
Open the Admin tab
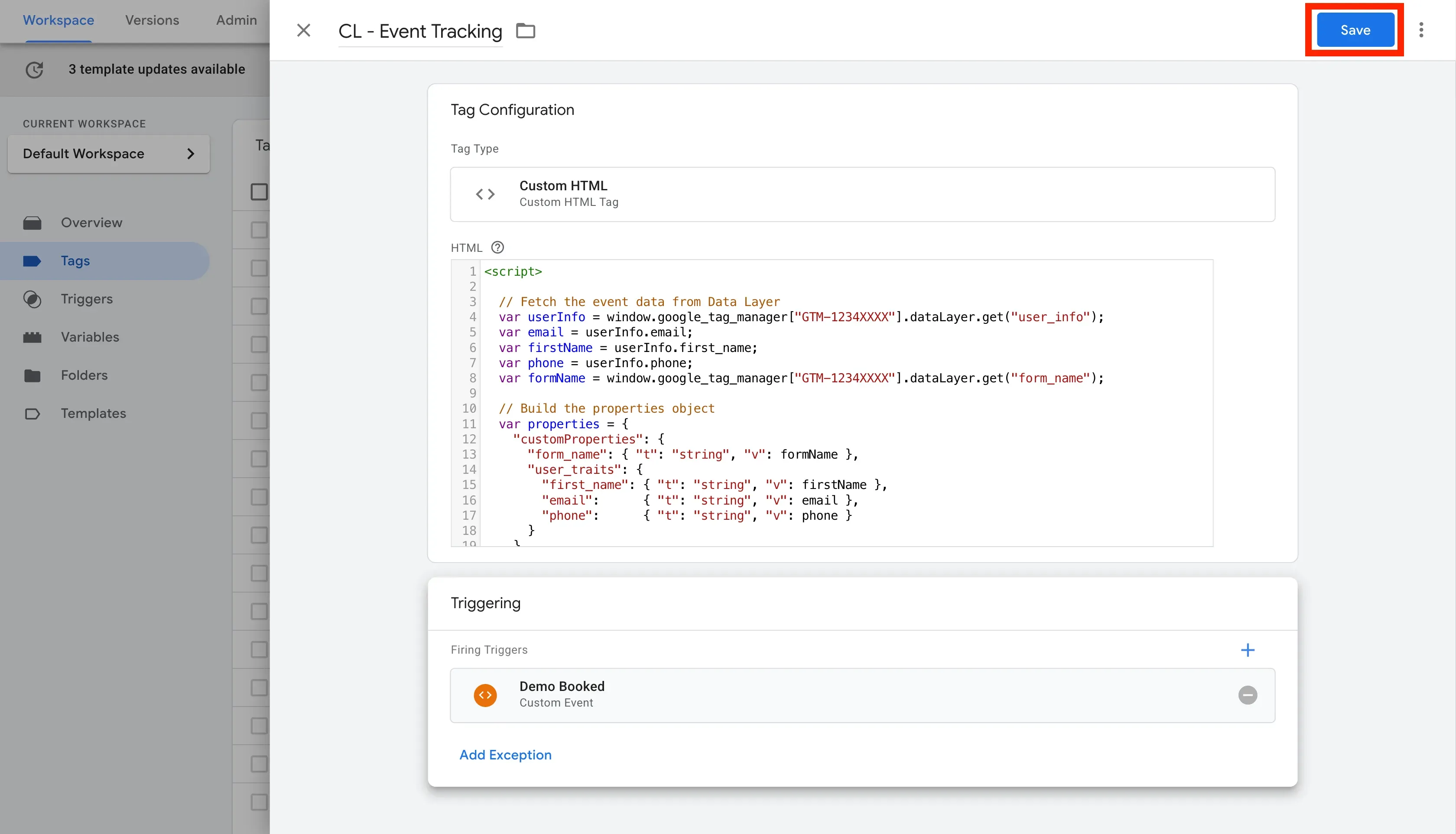click(x=236, y=20)
